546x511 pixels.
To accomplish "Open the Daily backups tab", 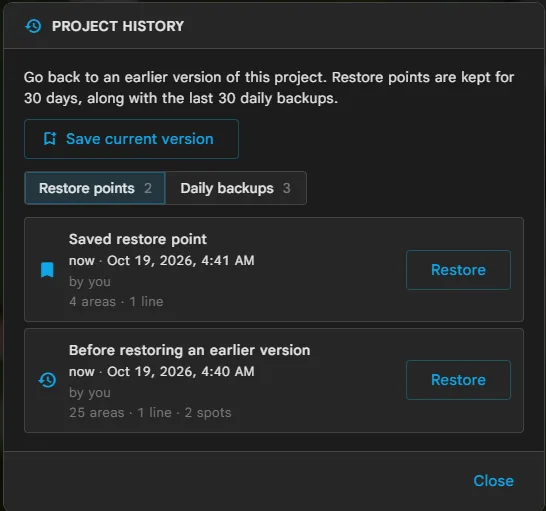I will pyautogui.click(x=236, y=188).
